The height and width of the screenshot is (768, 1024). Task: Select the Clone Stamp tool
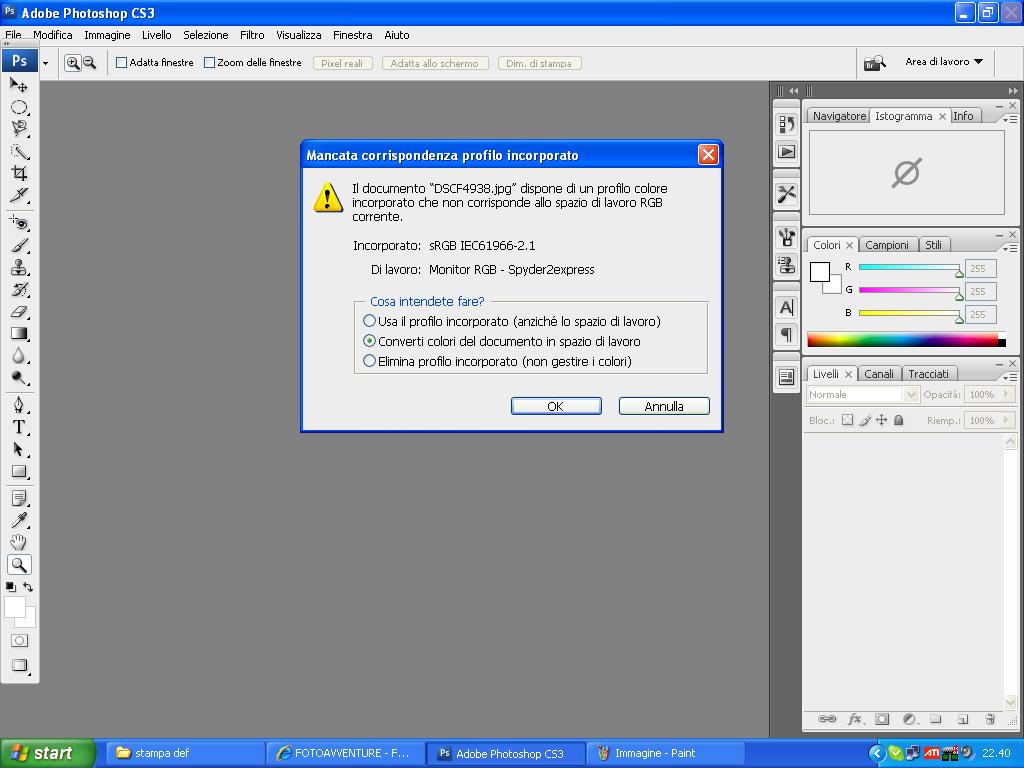click(19, 268)
